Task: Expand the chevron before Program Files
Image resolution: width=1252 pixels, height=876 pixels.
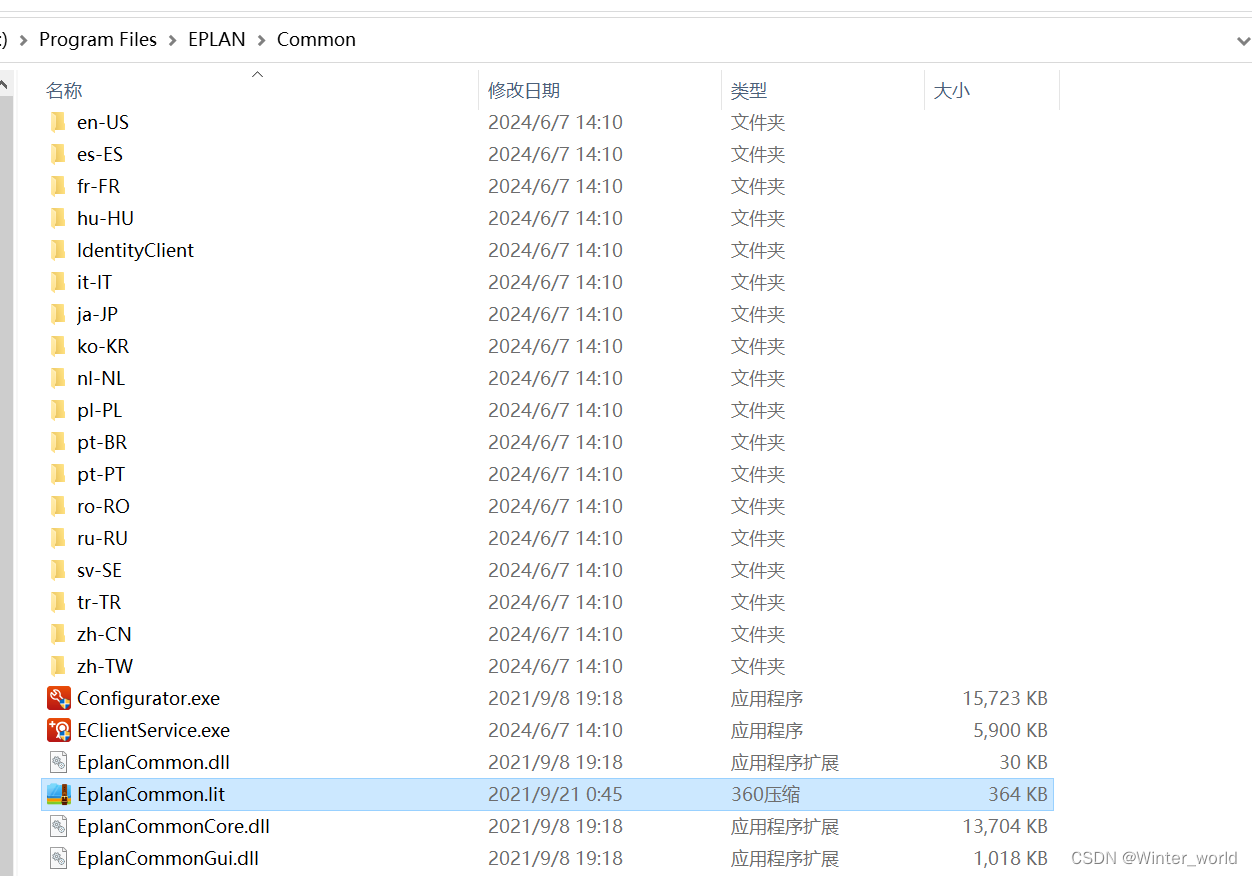Action: 23,40
